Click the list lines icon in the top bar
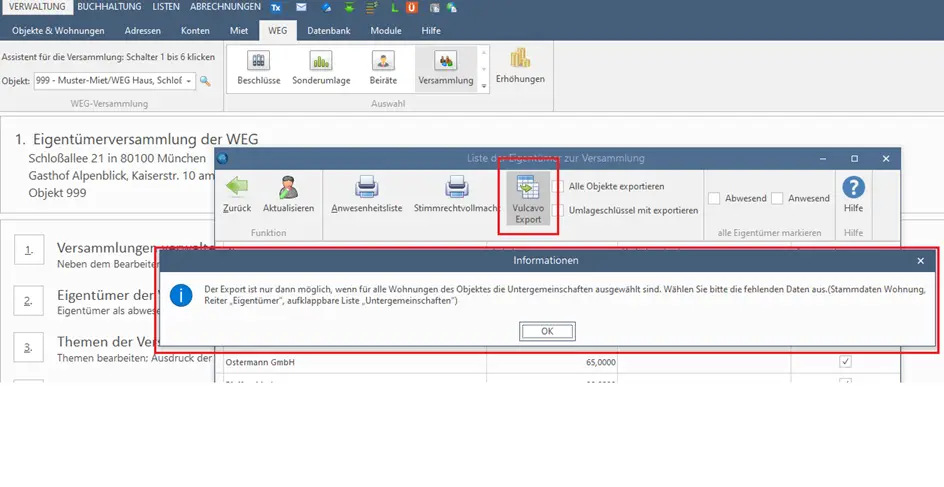The height and width of the screenshot is (487, 944). [x=372, y=7]
